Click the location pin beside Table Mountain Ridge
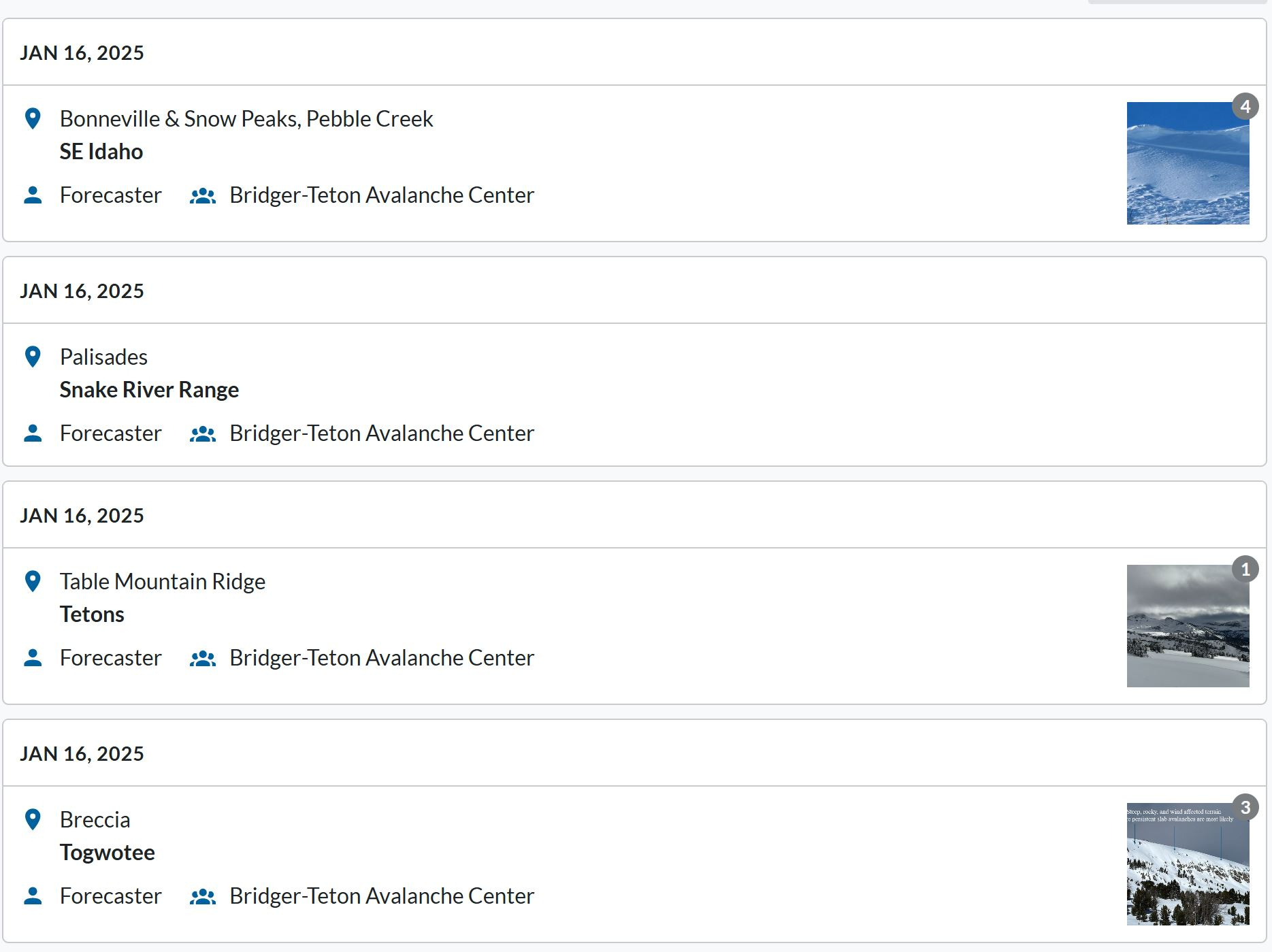This screenshot has height=952, width=1272. [33, 581]
